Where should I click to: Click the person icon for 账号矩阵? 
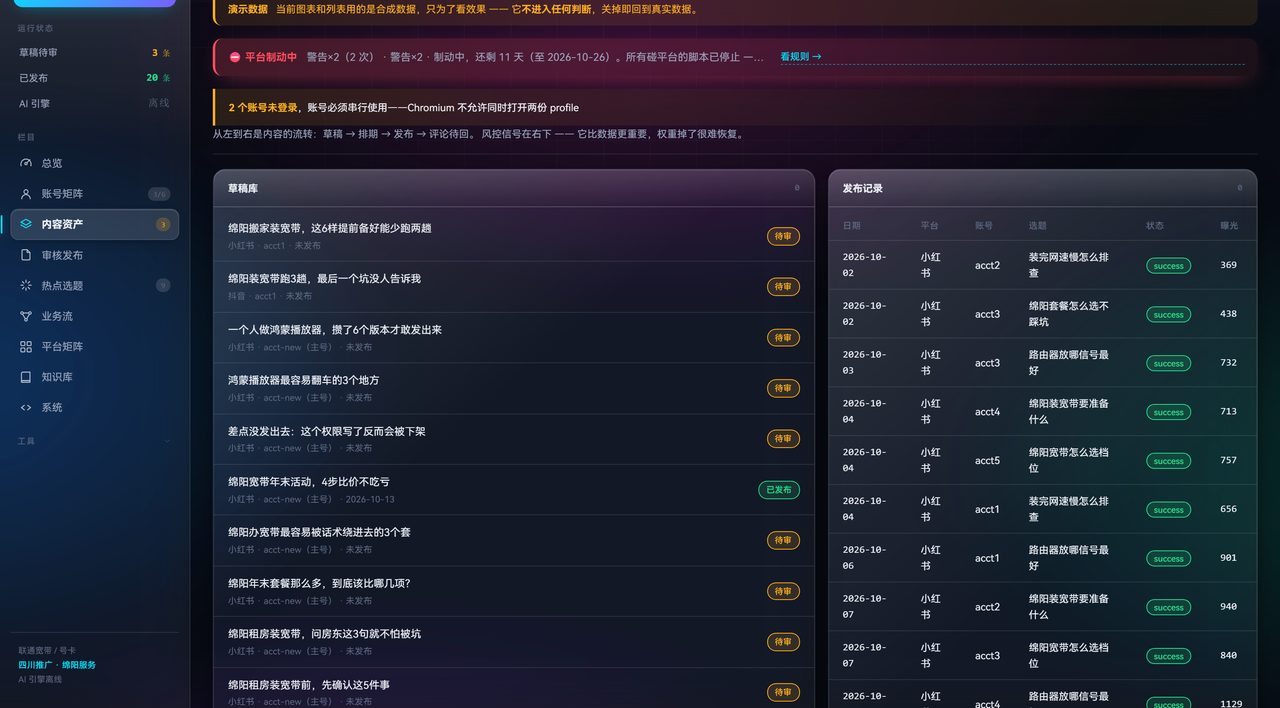click(26, 194)
